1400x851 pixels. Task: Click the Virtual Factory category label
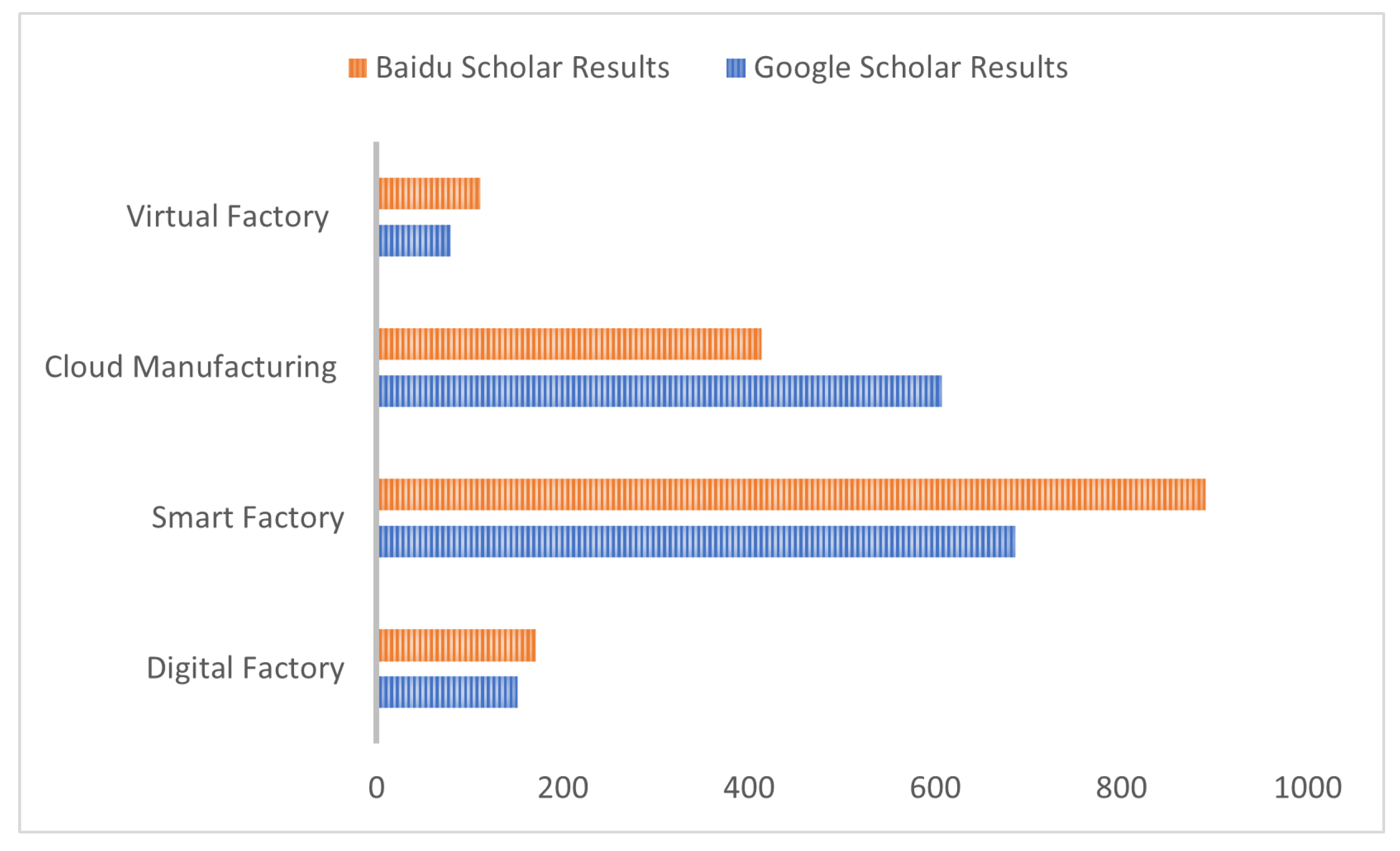[227, 217]
